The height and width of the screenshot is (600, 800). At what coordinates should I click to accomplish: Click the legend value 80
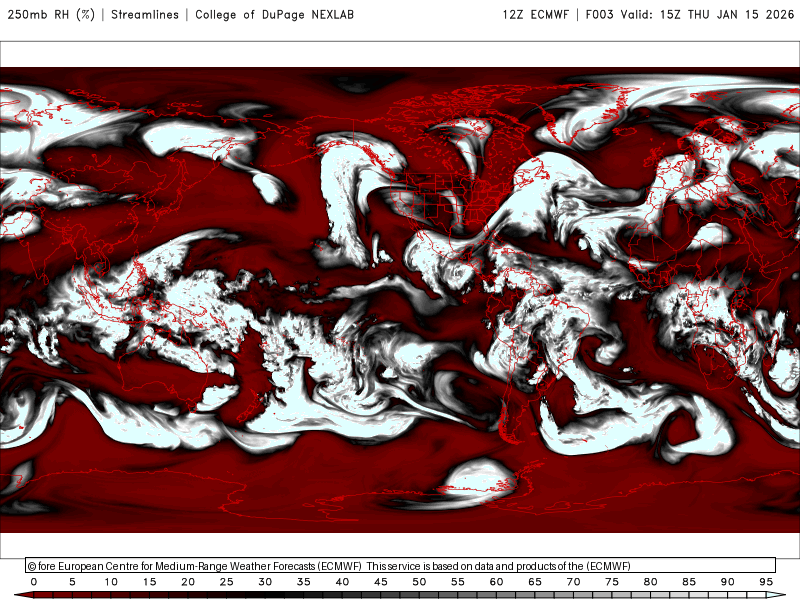[651, 582]
